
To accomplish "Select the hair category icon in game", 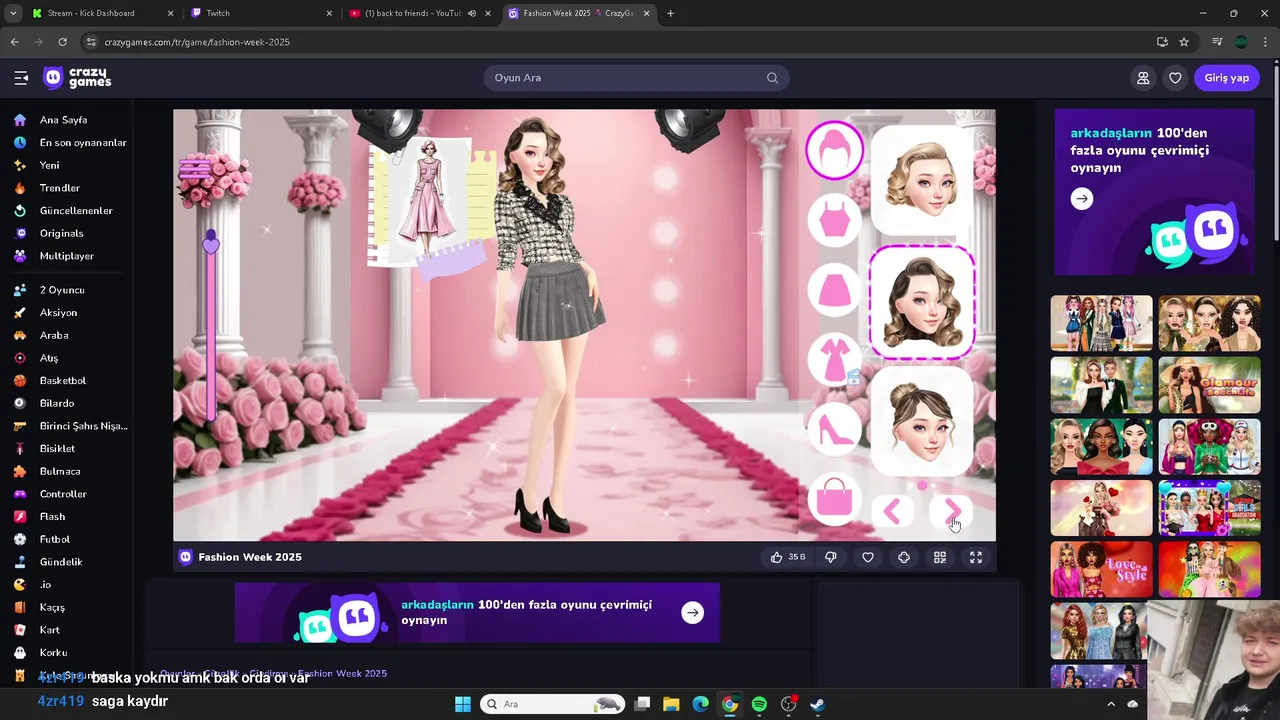I will tap(834, 151).
